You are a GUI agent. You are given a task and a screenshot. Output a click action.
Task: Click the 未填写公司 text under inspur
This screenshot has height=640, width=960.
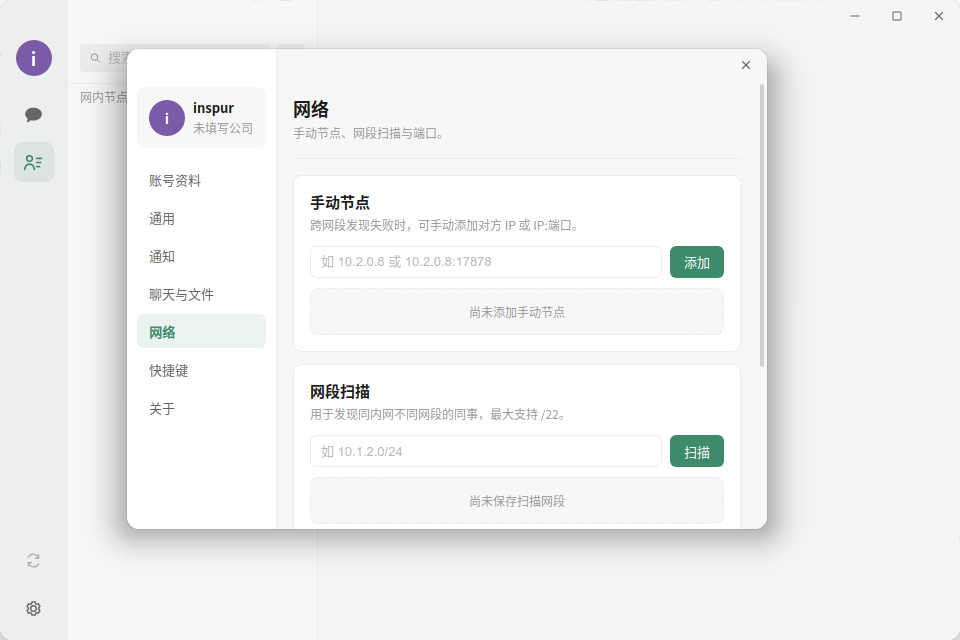pos(223,128)
